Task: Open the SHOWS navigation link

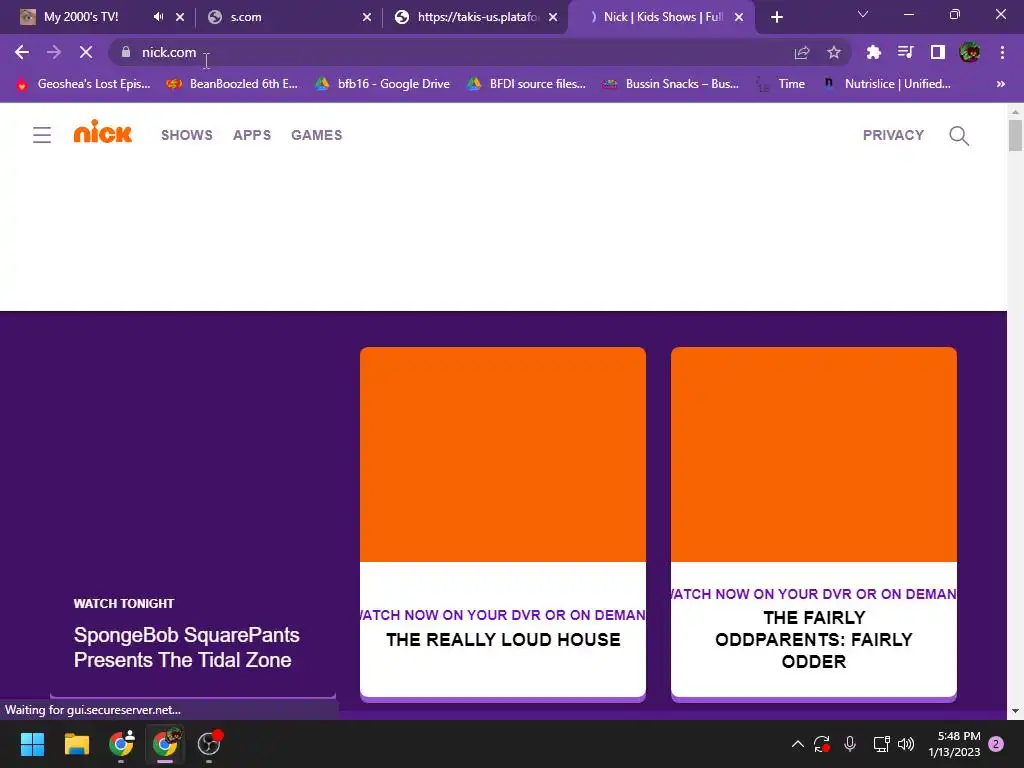Action: 187,135
